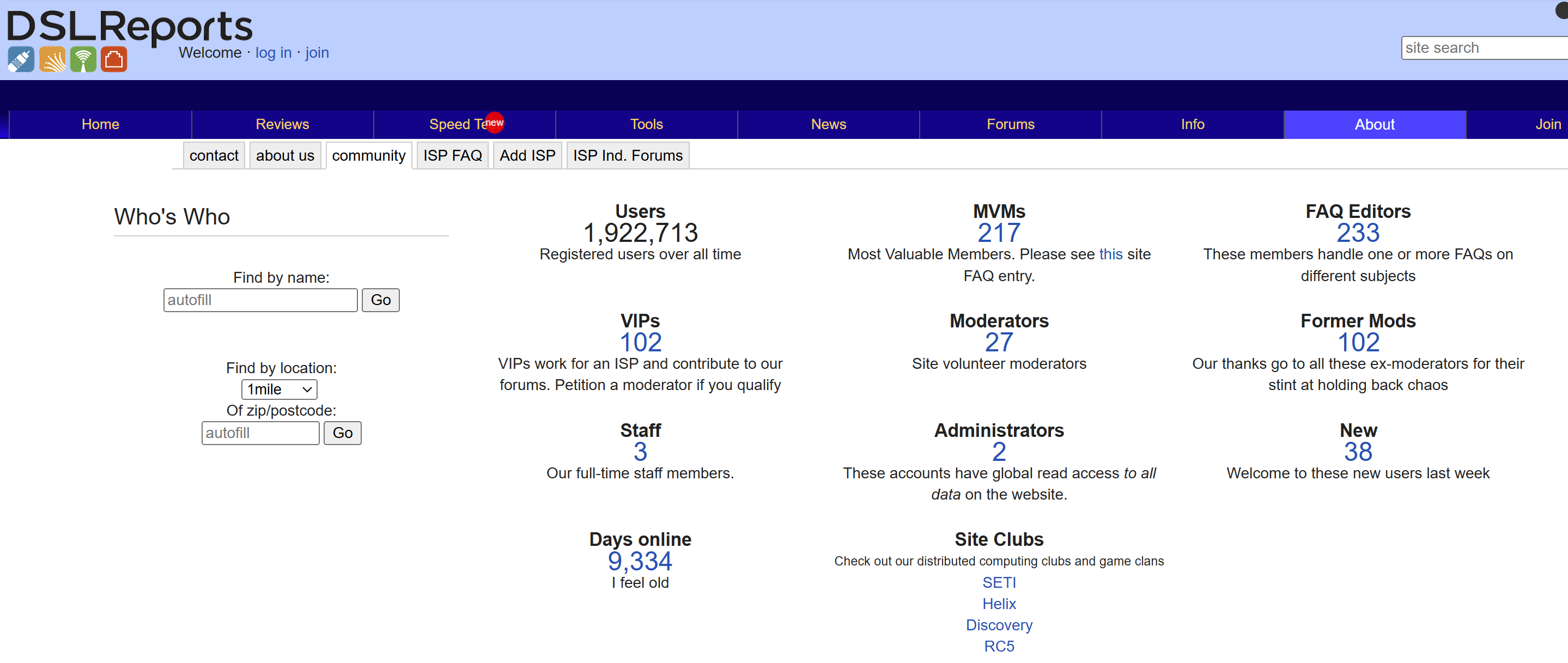Focus the zip/postcode input field
The image size is (1568, 663).
[260, 433]
